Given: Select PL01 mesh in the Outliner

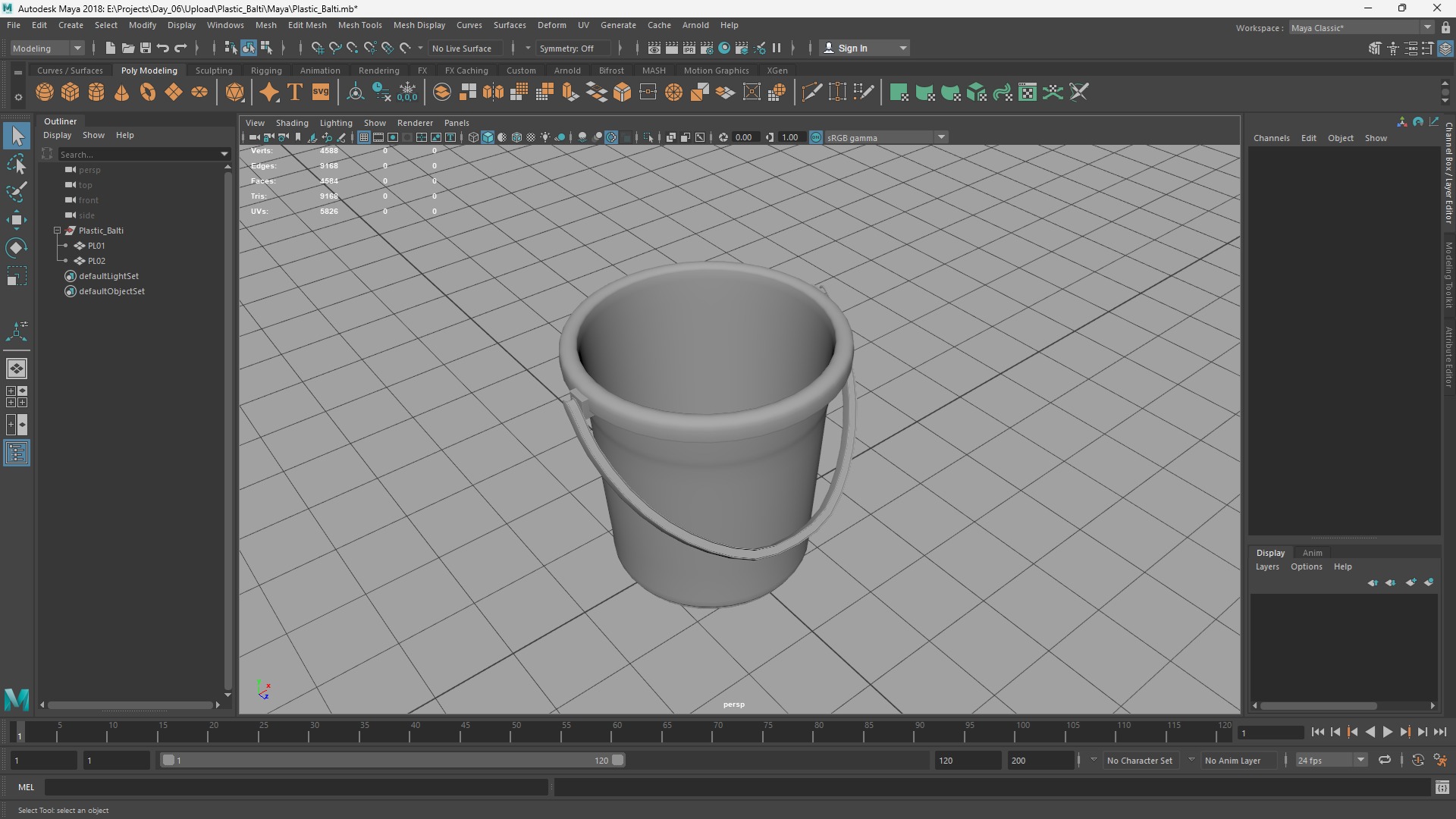Looking at the screenshot, I should 96,246.
